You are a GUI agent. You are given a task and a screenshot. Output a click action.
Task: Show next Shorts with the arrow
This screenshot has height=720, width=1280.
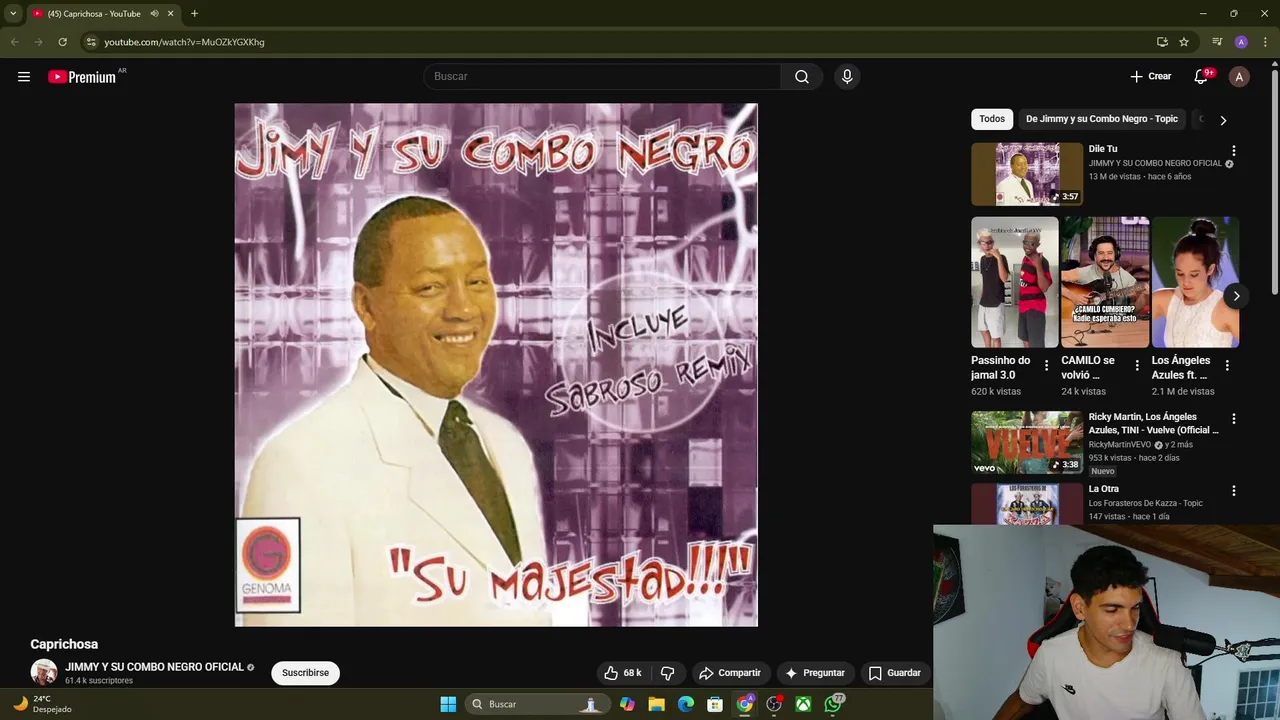coord(1236,296)
